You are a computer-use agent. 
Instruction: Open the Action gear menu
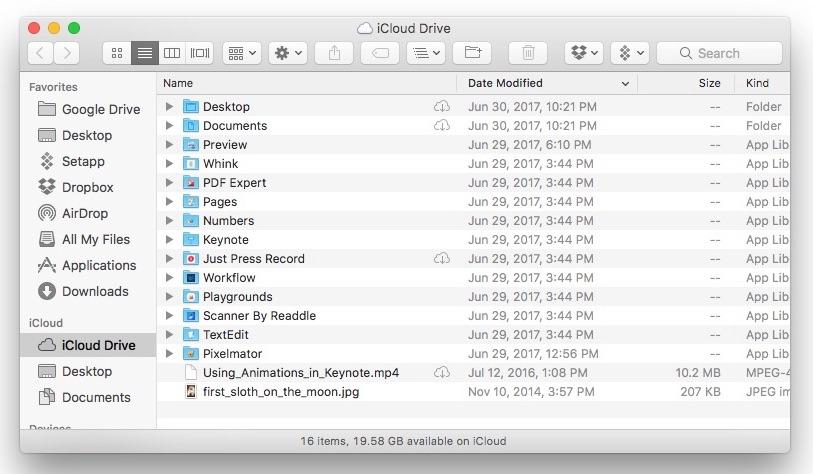pos(288,53)
